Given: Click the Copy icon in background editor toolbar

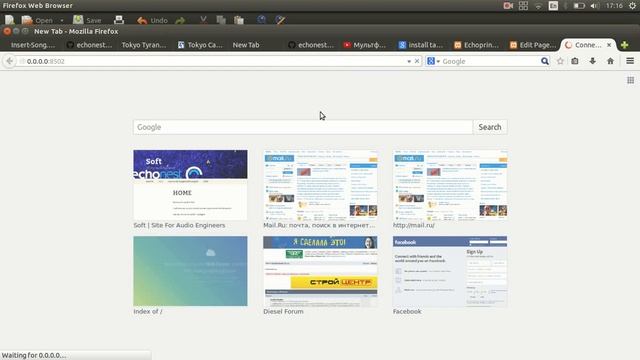Looking at the screenshot, I should (x=221, y=20).
